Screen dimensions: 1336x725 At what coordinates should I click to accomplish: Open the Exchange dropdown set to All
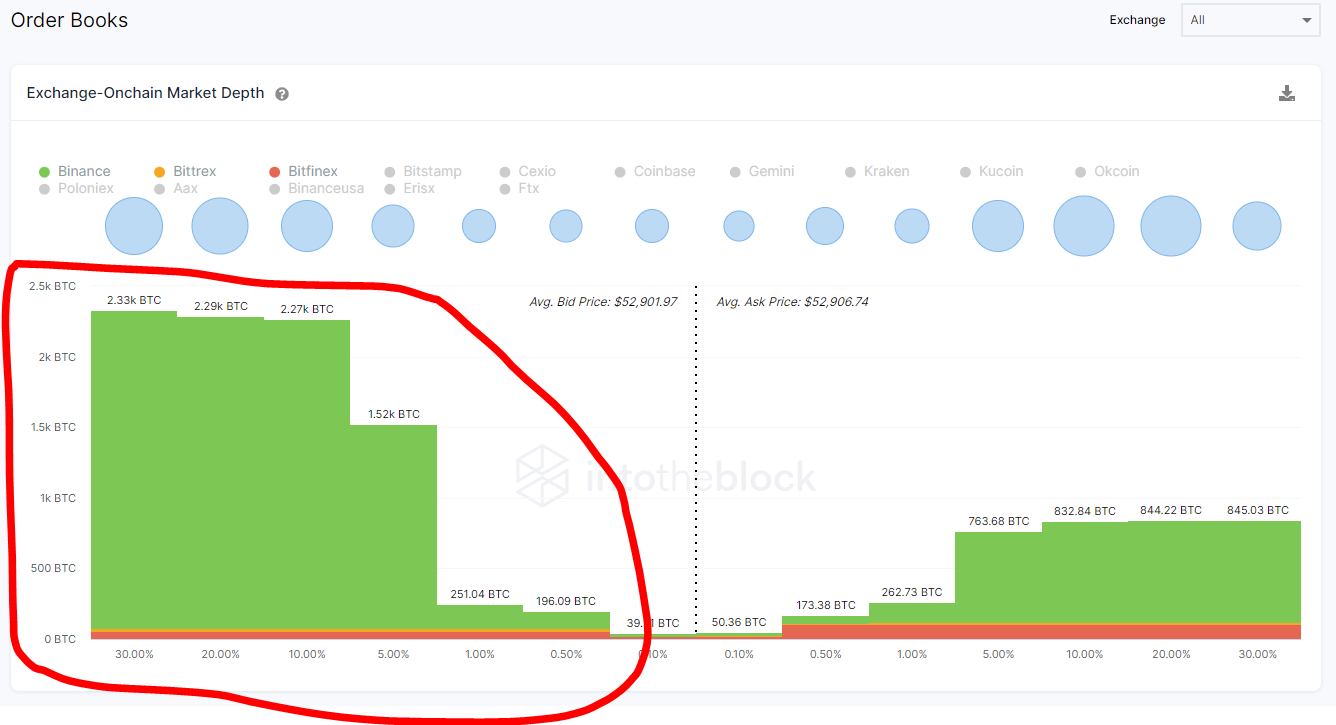[1250, 20]
